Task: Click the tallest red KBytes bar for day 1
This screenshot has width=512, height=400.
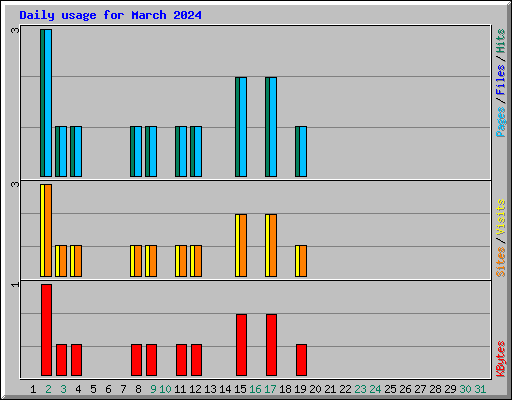Action: coord(46,330)
